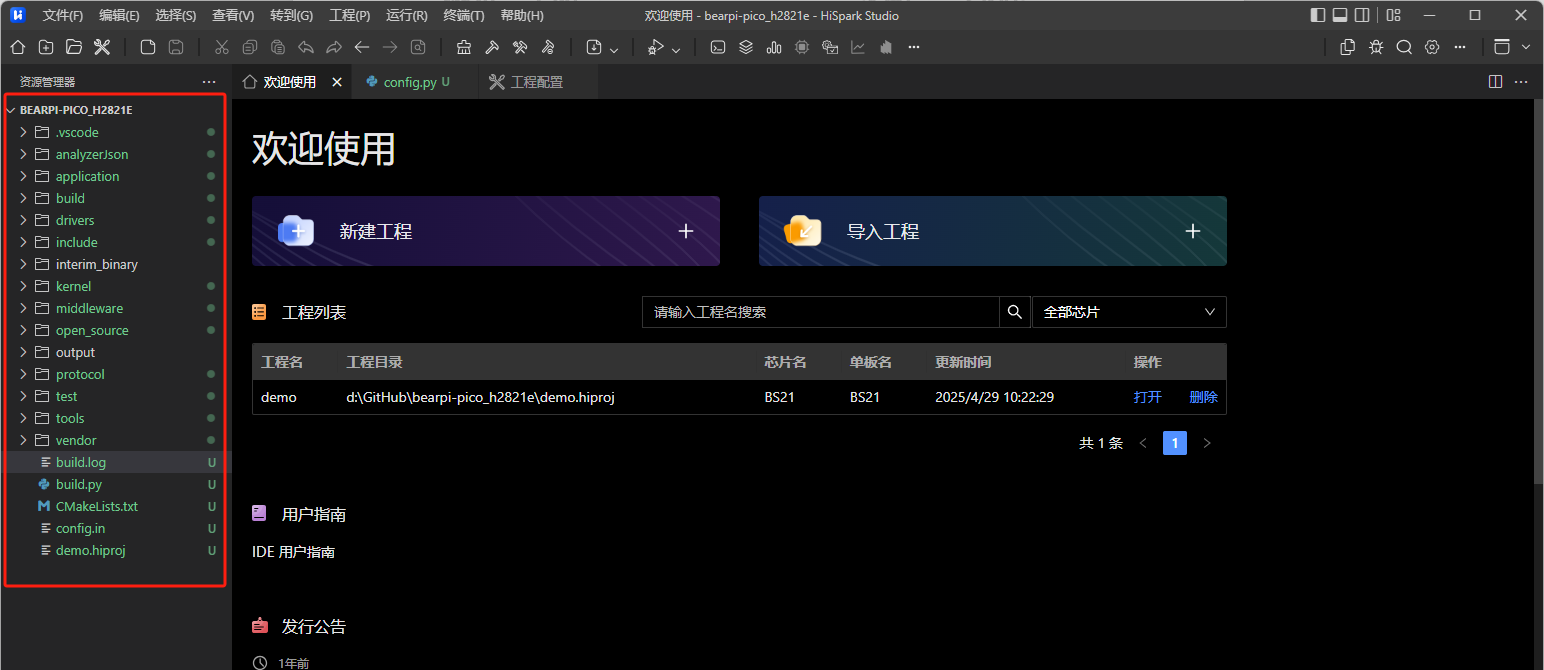Open the 工程(P) menu
This screenshot has width=1544, height=670.
point(349,15)
